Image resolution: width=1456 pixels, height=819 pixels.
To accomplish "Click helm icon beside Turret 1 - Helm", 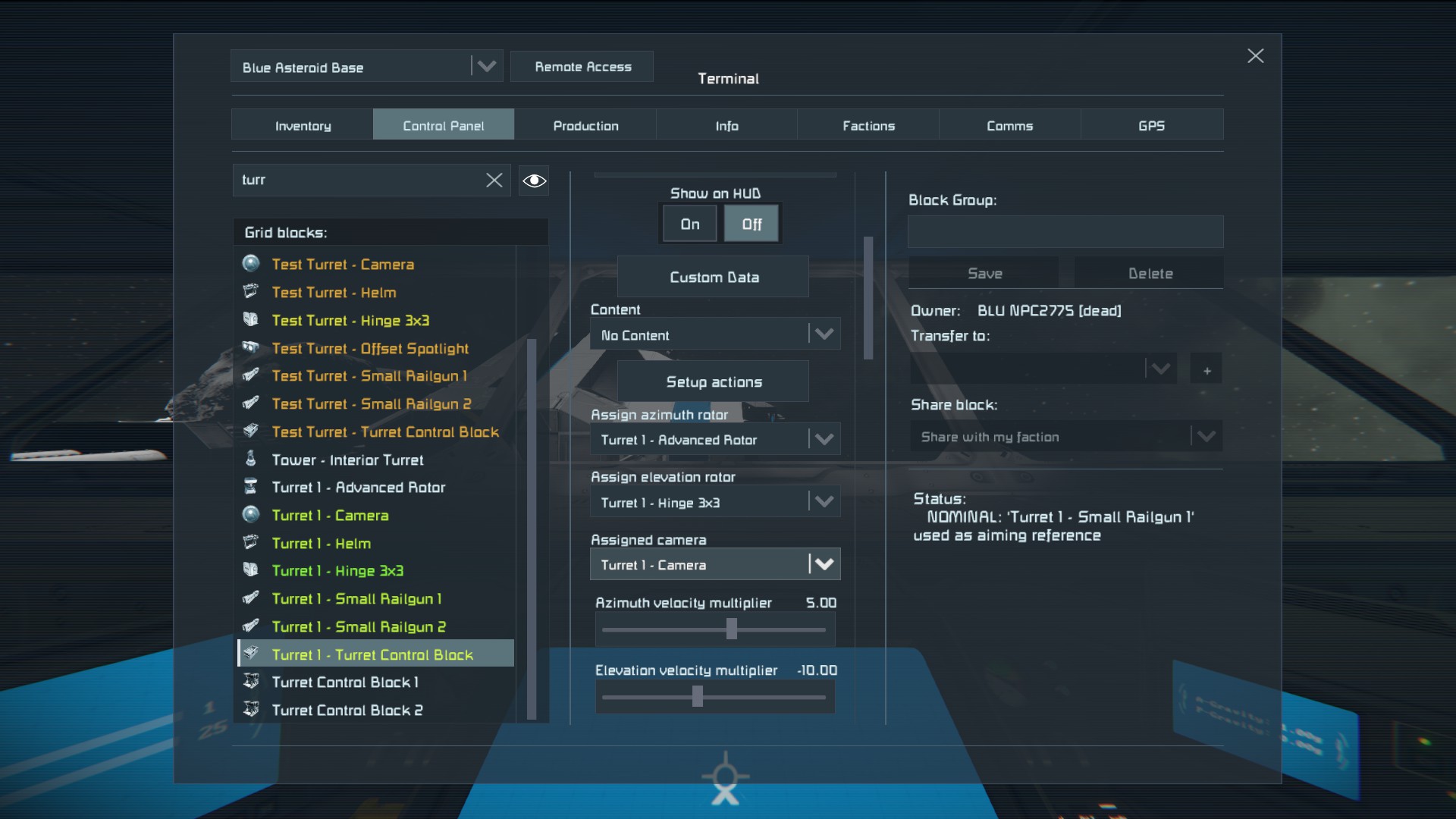I will pos(251,543).
